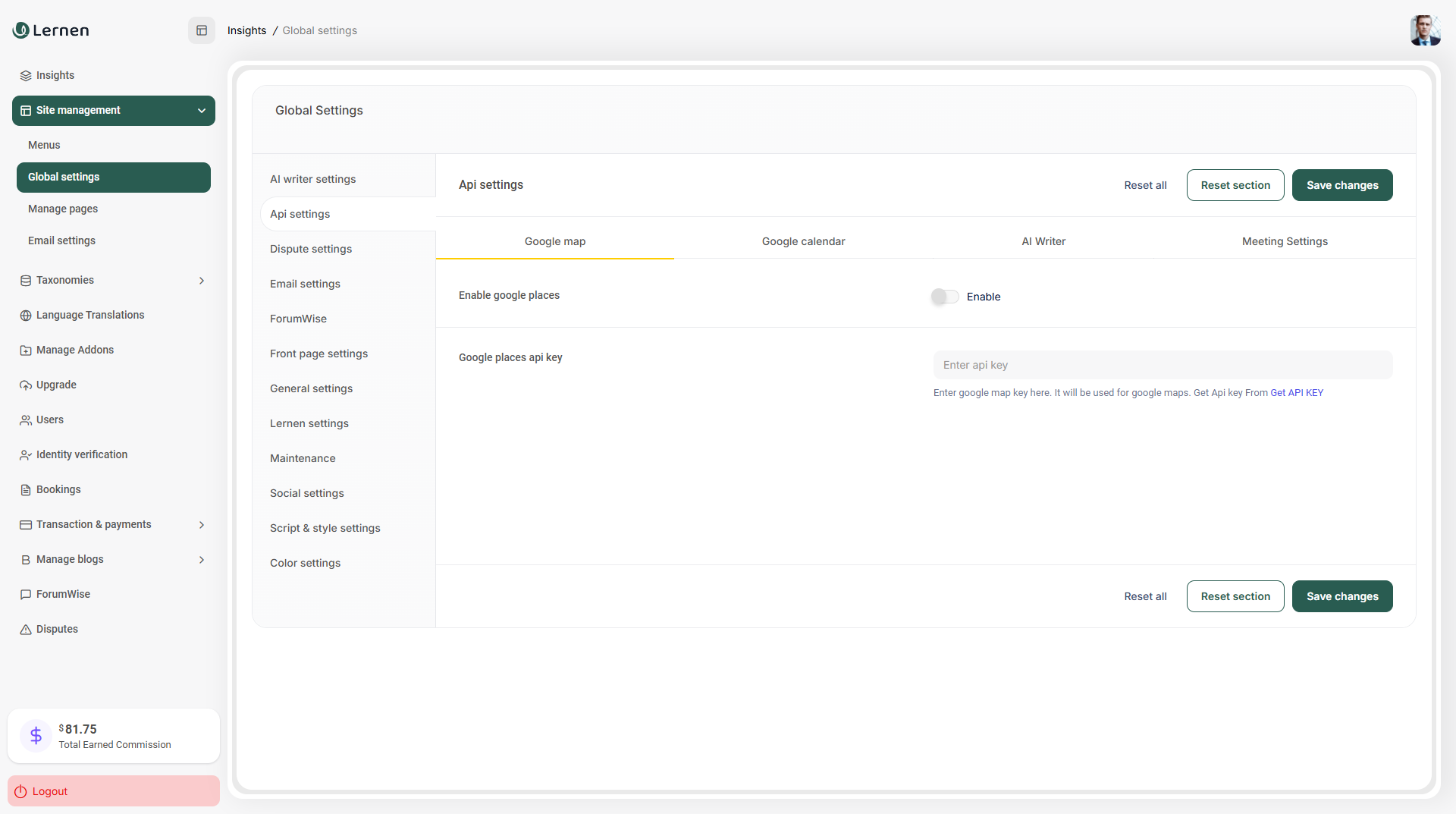Screen dimensions: 1456x814
Task: Open the Meeting Settings tab
Action: tap(1284, 241)
